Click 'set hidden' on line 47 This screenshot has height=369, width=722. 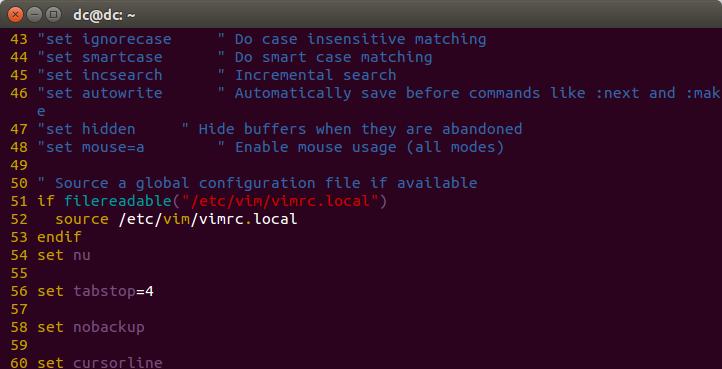click(x=87, y=129)
